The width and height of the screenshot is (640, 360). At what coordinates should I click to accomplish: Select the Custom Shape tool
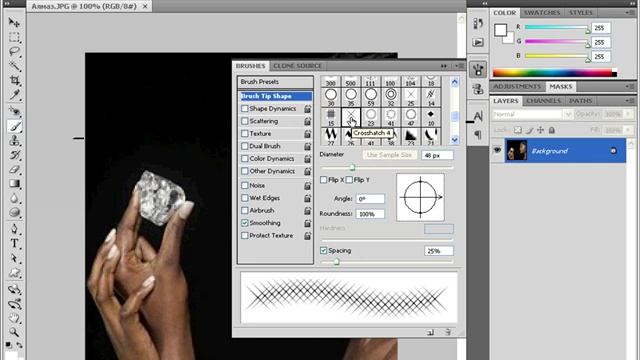14,273
